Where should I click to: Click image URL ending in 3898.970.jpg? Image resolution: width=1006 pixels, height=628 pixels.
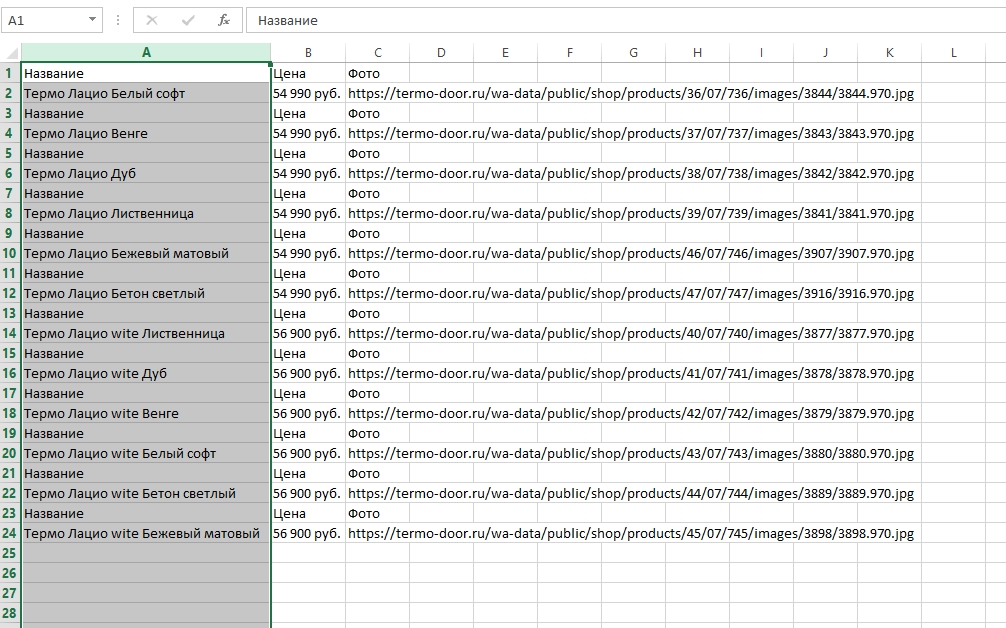[631, 534]
